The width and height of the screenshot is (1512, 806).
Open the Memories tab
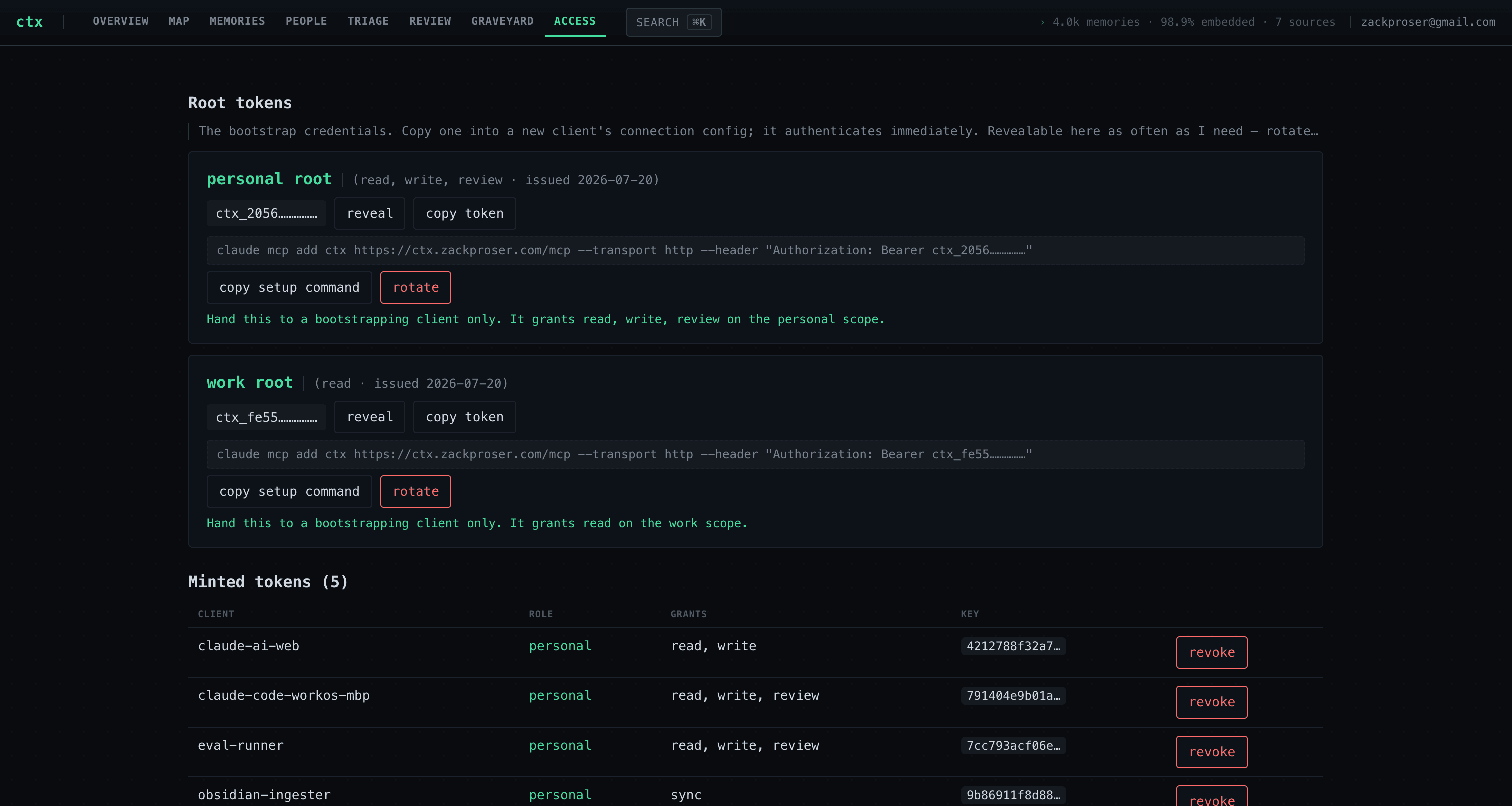point(237,21)
